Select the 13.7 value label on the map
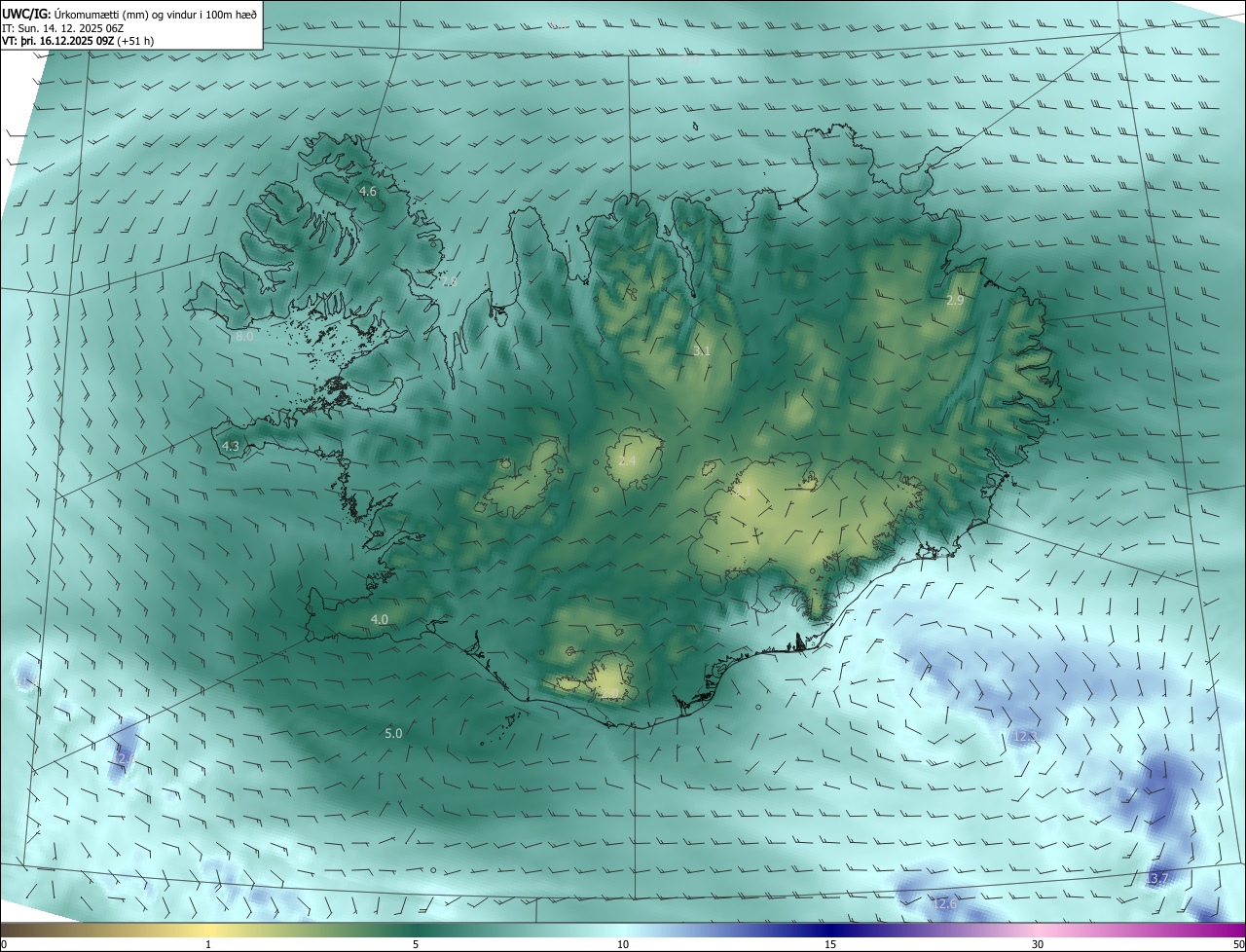Screen dimensions: 1246x952 tap(1156, 879)
